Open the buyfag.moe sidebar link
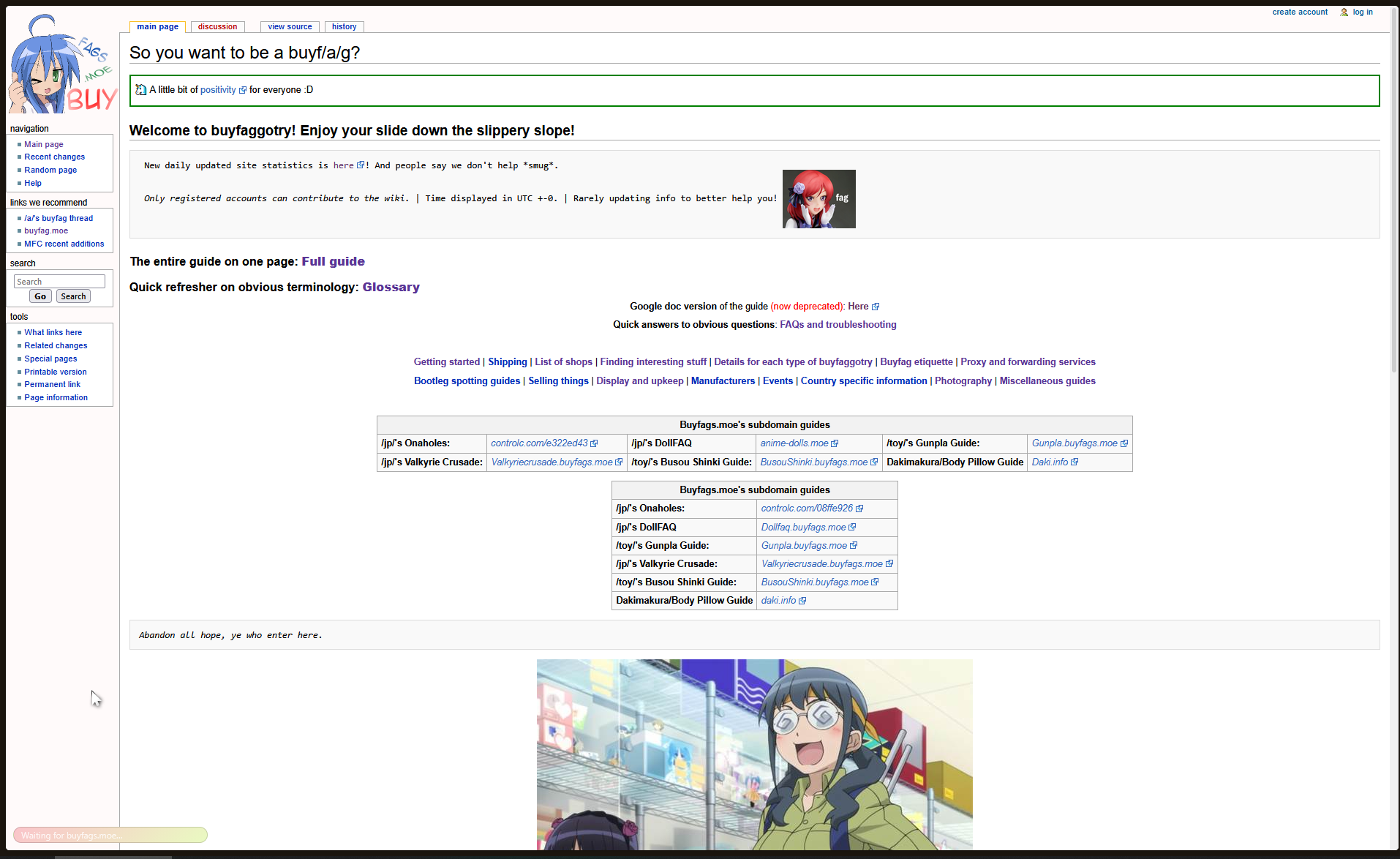 coord(46,231)
